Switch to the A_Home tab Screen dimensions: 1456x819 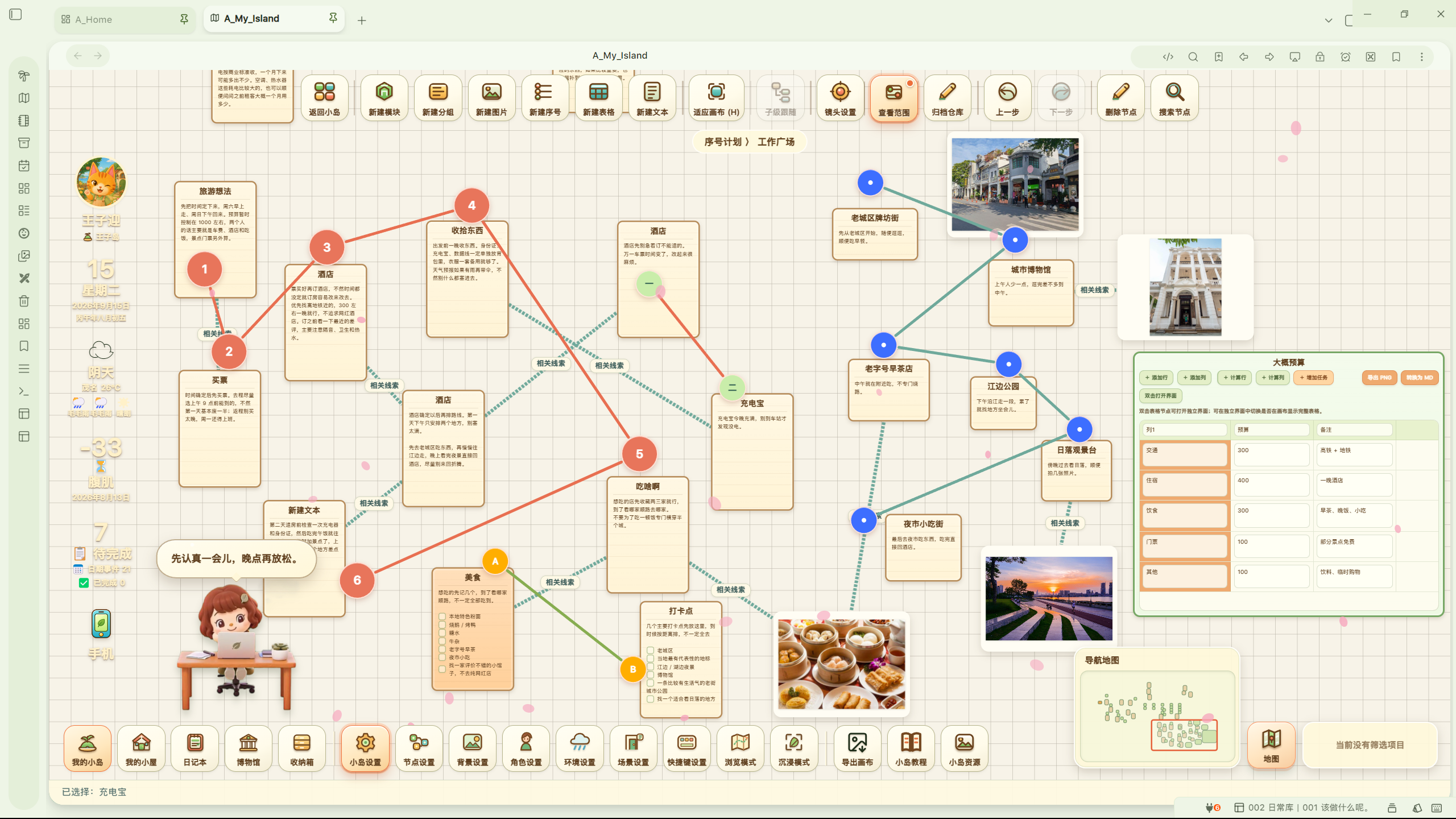[x=126, y=19]
